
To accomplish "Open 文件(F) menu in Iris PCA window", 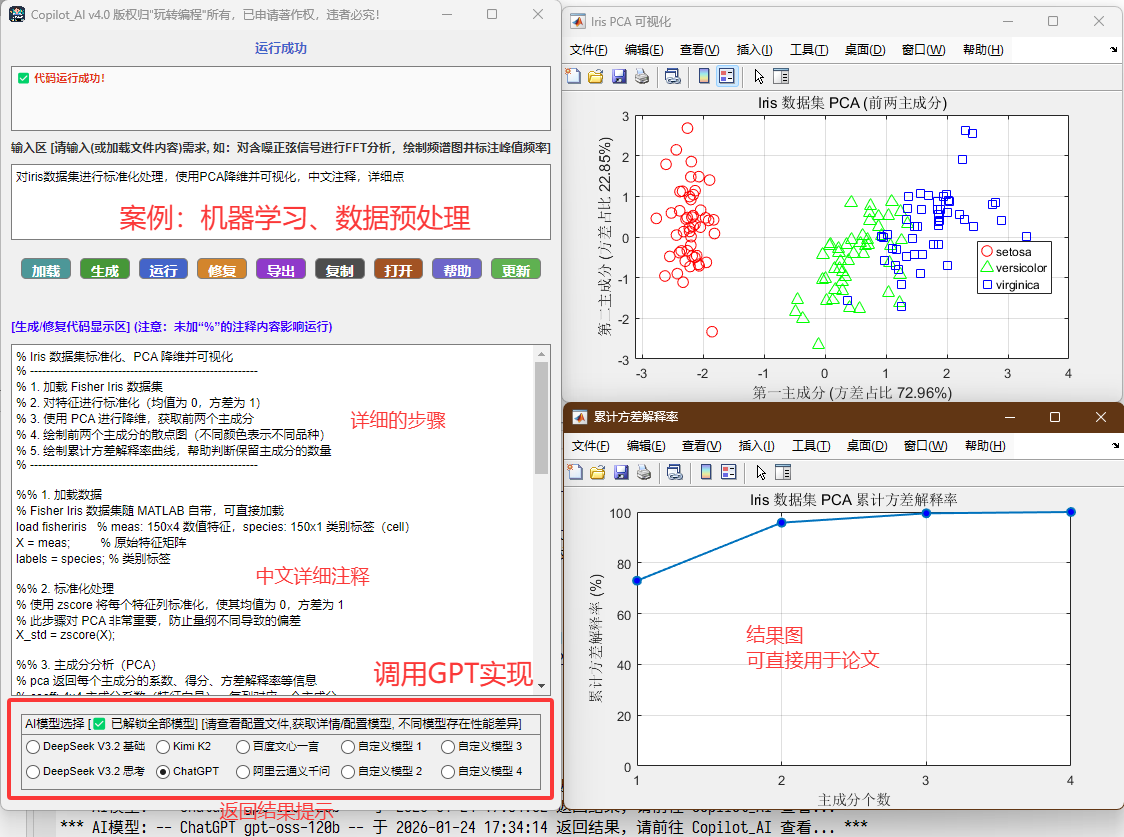I will [x=588, y=50].
